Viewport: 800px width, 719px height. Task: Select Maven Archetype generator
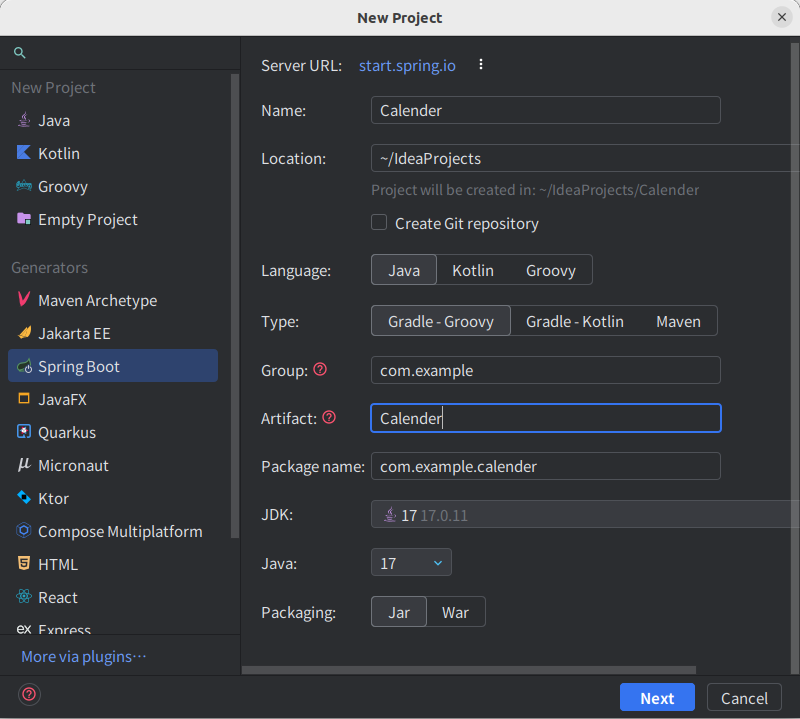(113, 300)
